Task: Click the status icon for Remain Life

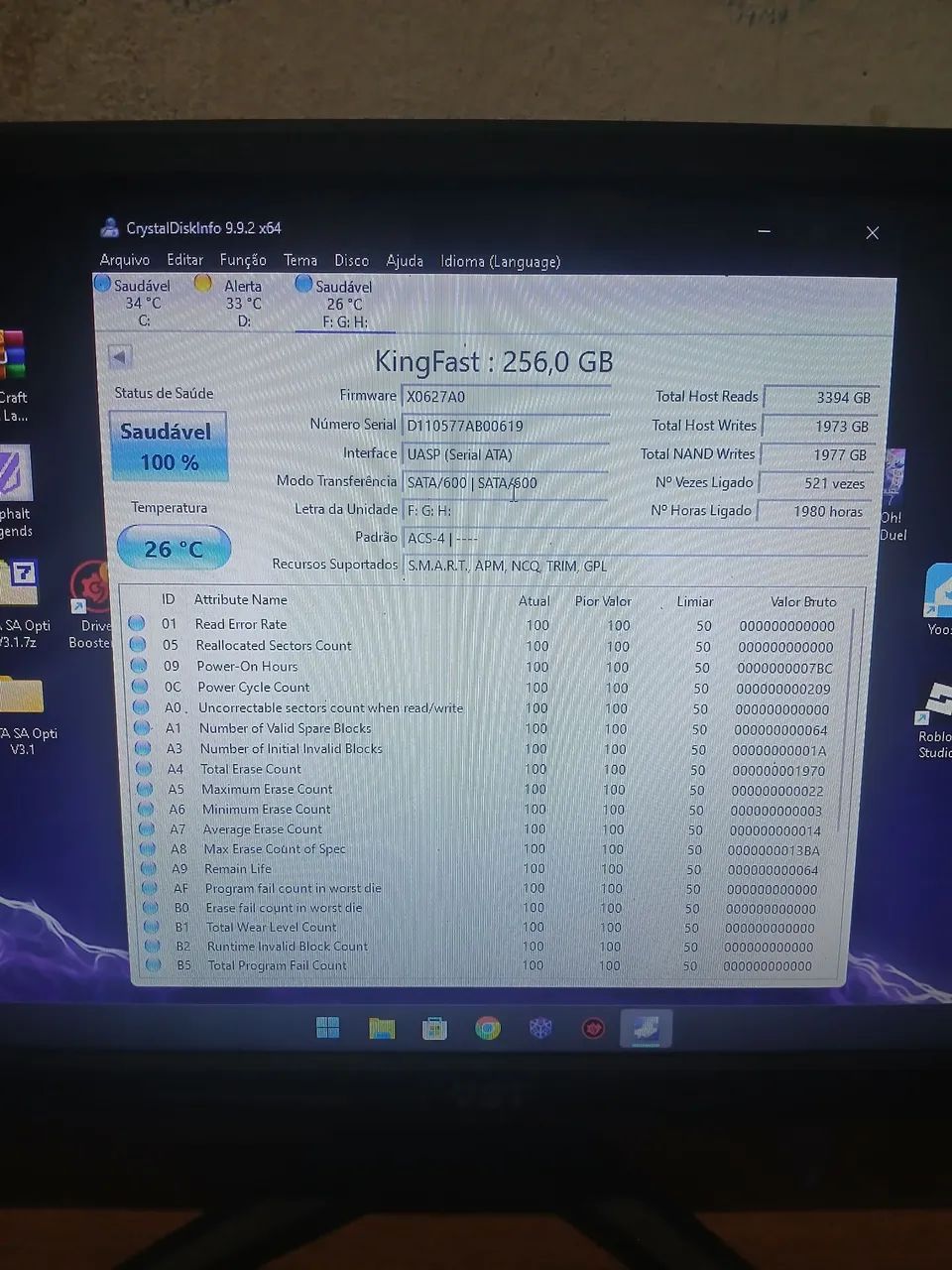Action: [x=149, y=868]
